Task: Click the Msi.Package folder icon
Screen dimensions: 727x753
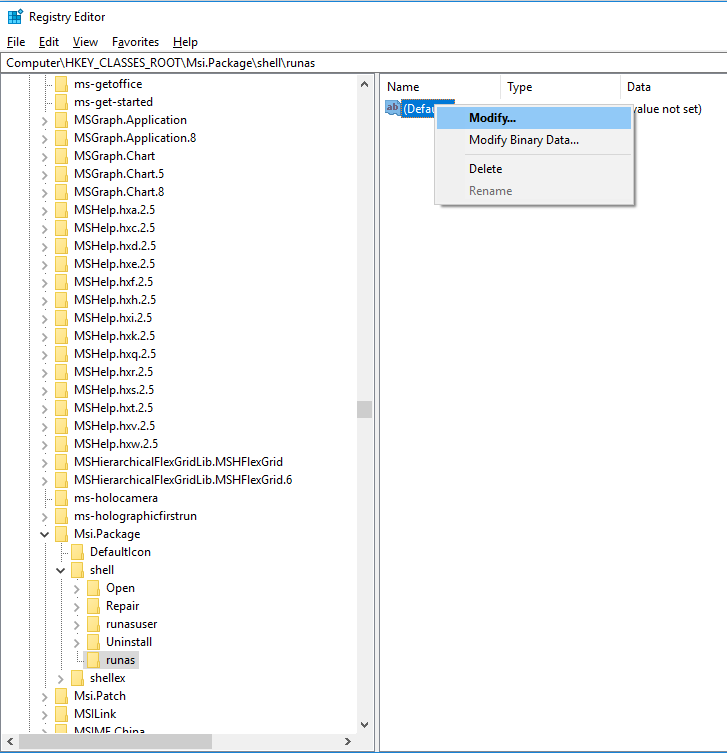Action: coord(61,534)
